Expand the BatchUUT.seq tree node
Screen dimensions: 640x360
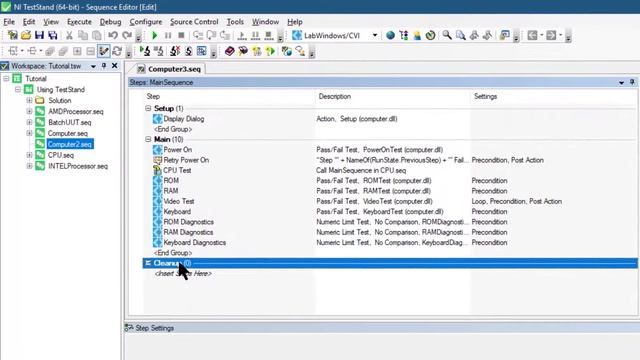(29, 122)
